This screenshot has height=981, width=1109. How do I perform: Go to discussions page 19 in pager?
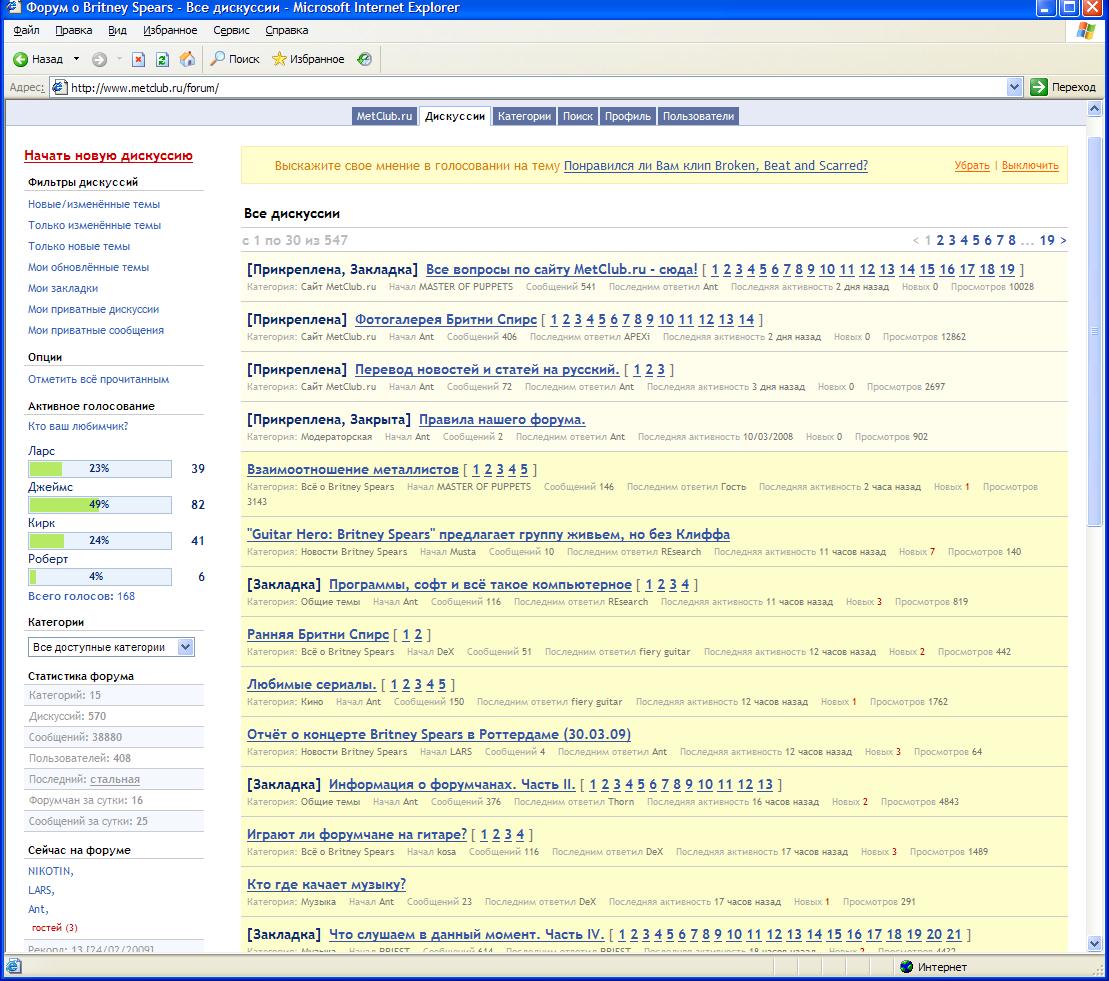click(1047, 240)
